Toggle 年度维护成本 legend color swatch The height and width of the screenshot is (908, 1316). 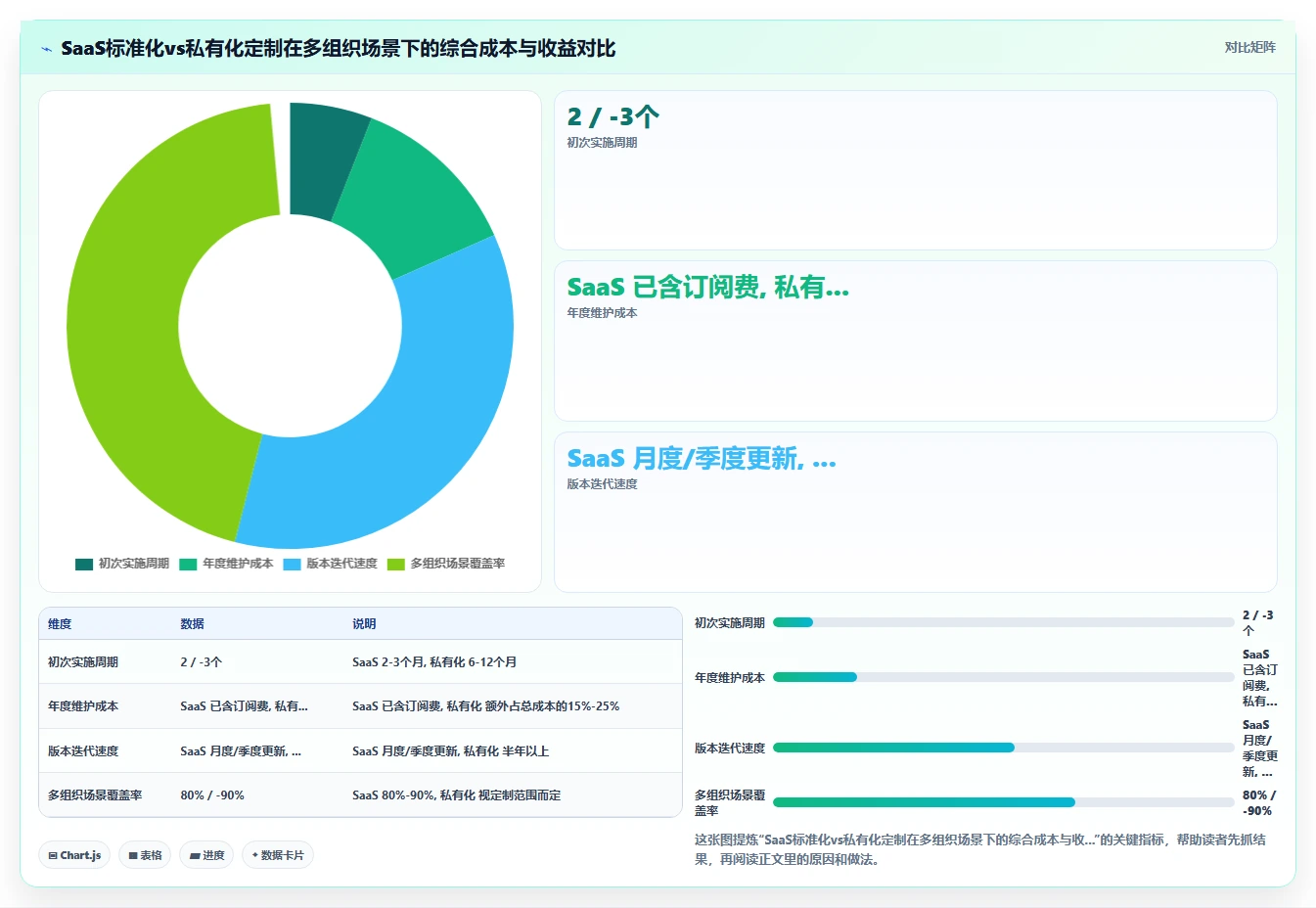tap(188, 564)
